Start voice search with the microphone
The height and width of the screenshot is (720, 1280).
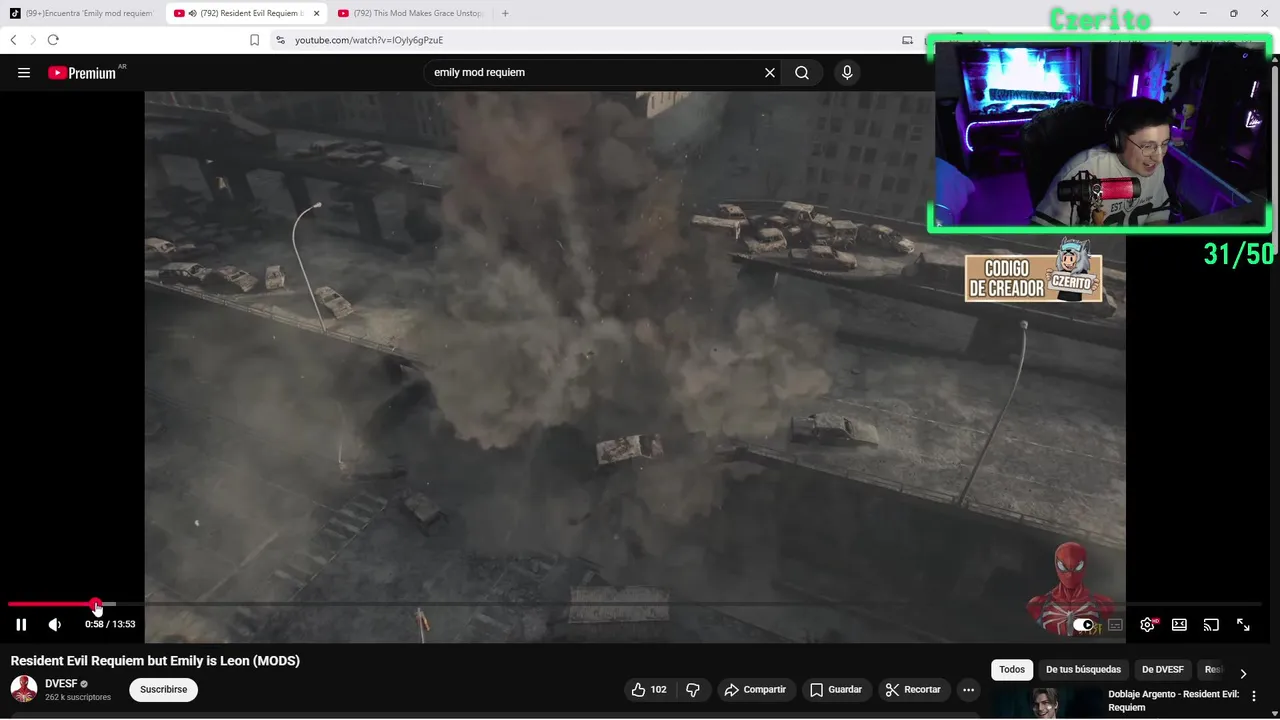[847, 73]
